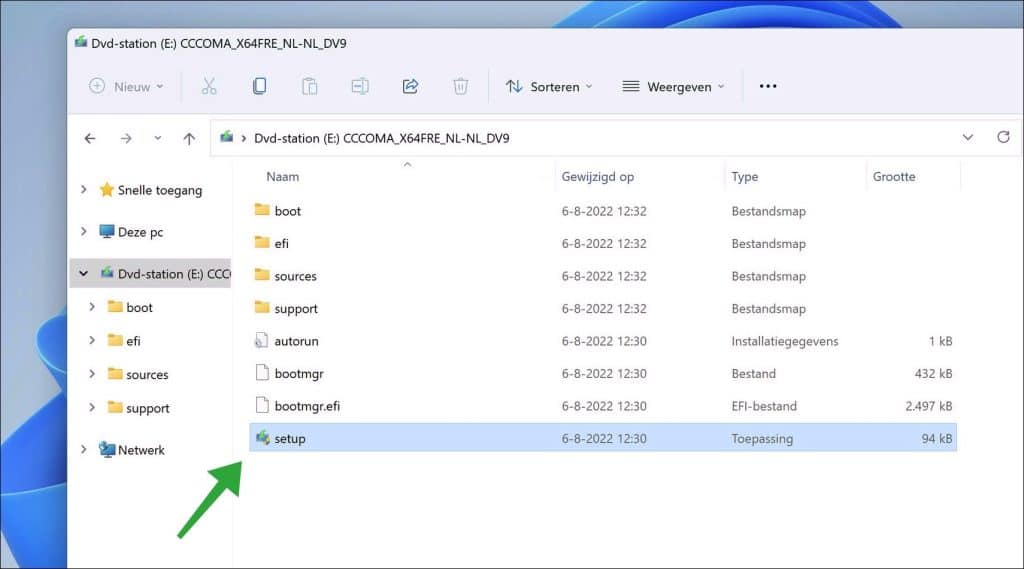Select the 'autorun' file name

296,341
